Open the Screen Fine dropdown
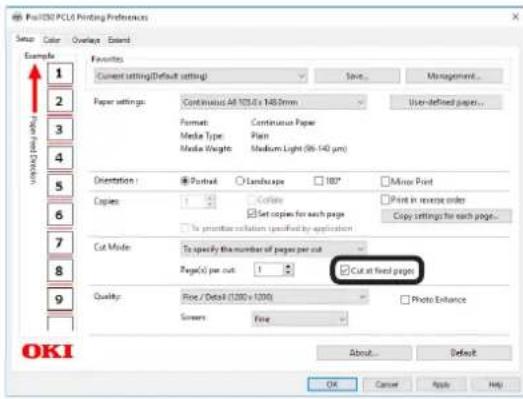The width and height of the screenshot is (523, 399). 300,319
